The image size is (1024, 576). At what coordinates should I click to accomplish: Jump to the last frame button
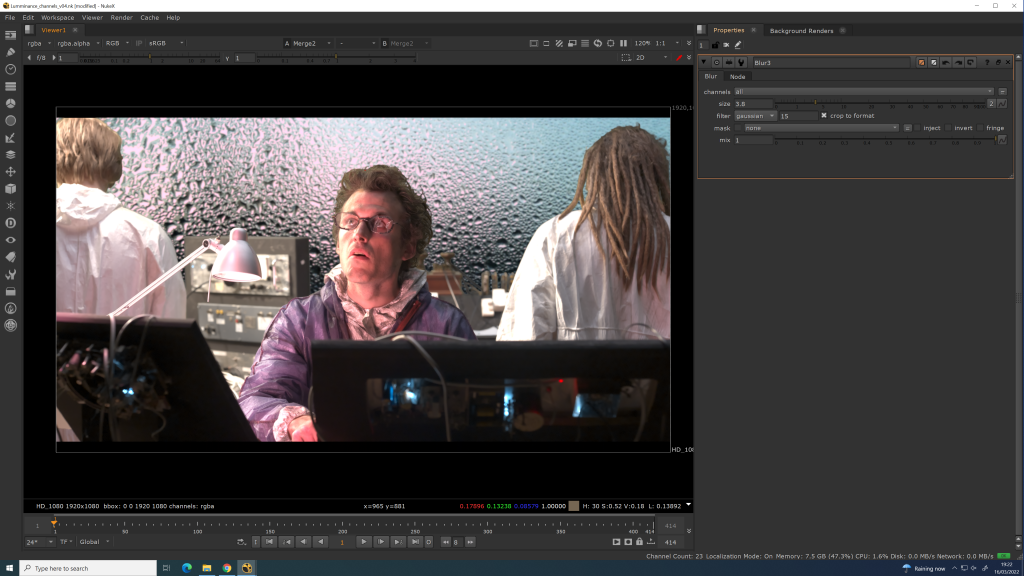pyautogui.click(x=415, y=542)
